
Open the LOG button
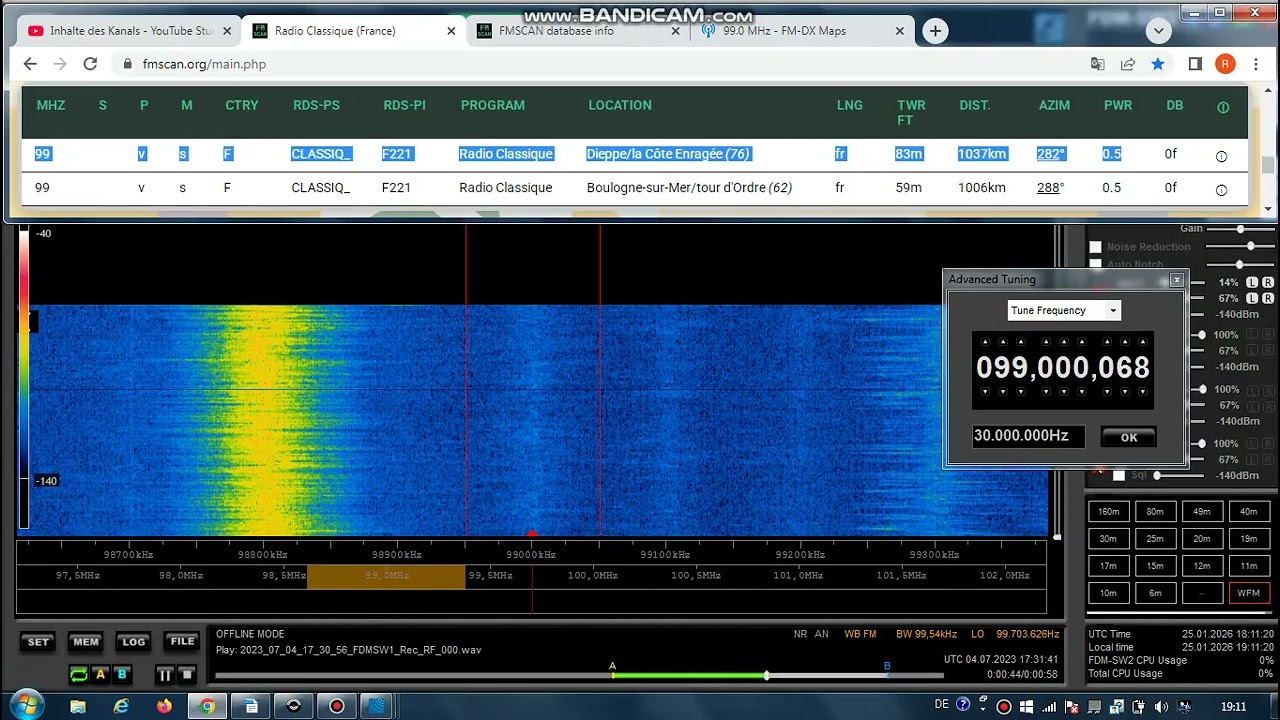pos(134,642)
